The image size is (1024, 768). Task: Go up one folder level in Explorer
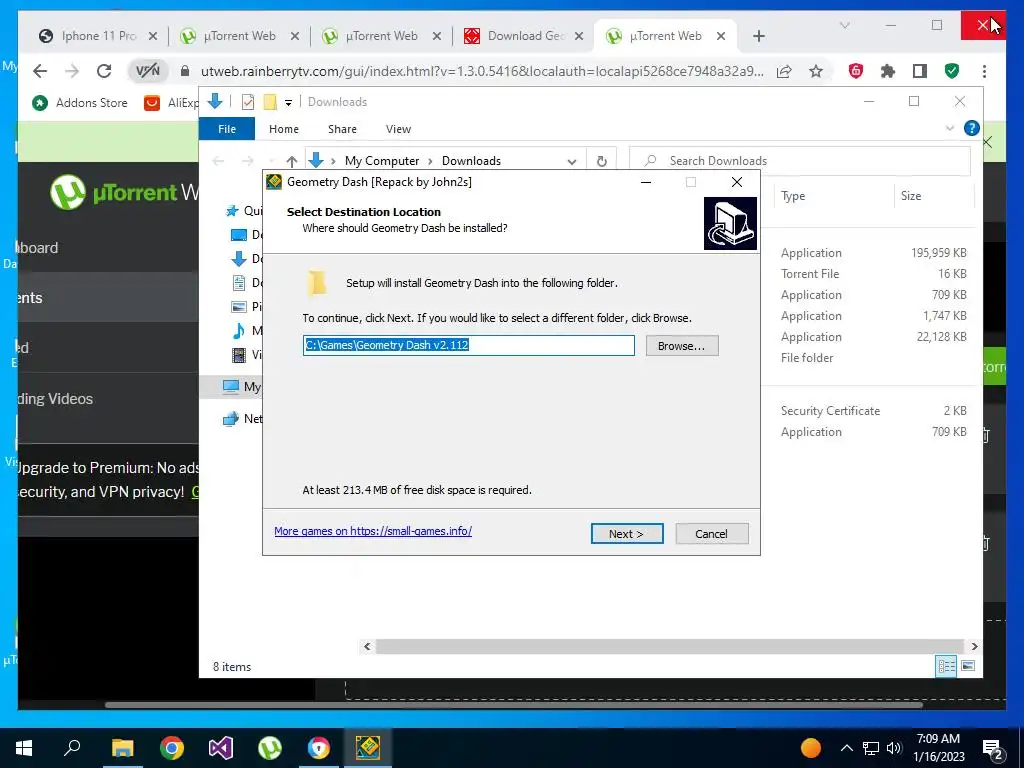pyautogui.click(x=291, y=161)
